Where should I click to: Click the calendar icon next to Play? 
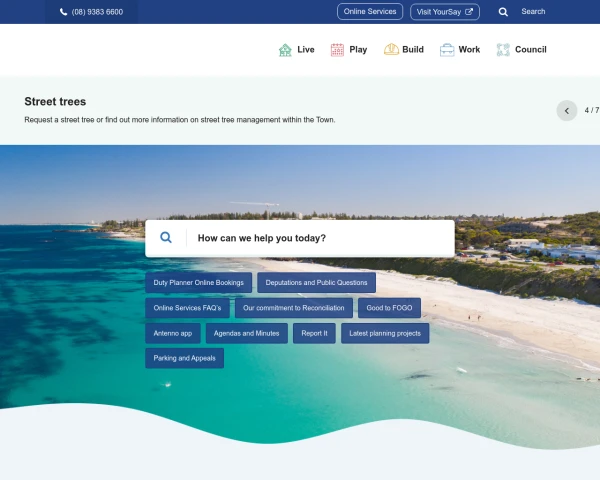337,49
